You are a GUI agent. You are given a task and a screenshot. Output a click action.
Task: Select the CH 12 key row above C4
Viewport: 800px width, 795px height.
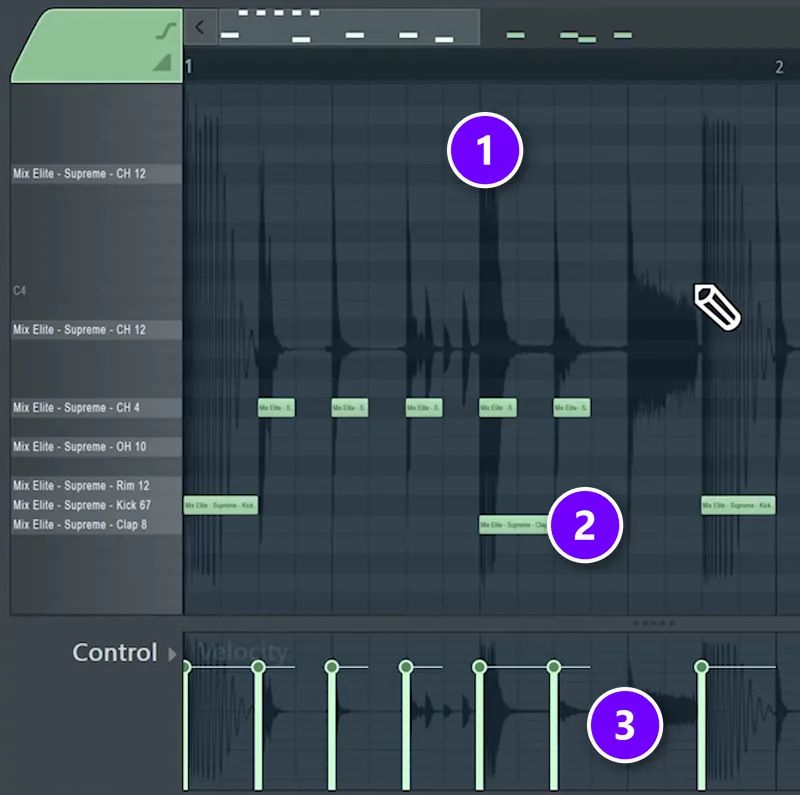pyautogui.click(x=96, y=173)
